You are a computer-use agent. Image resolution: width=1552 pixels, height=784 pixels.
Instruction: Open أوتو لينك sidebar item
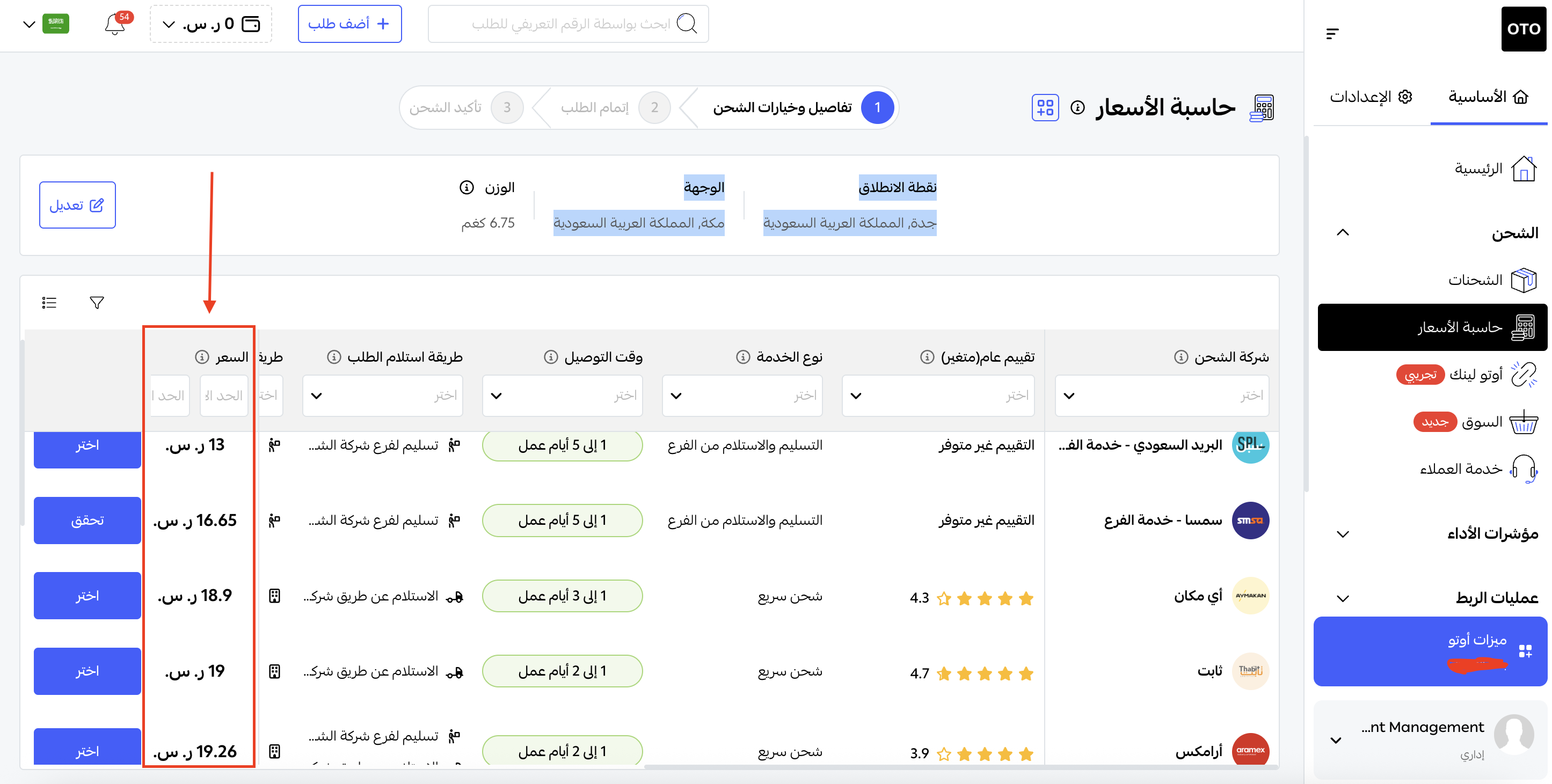[1466, 375]
